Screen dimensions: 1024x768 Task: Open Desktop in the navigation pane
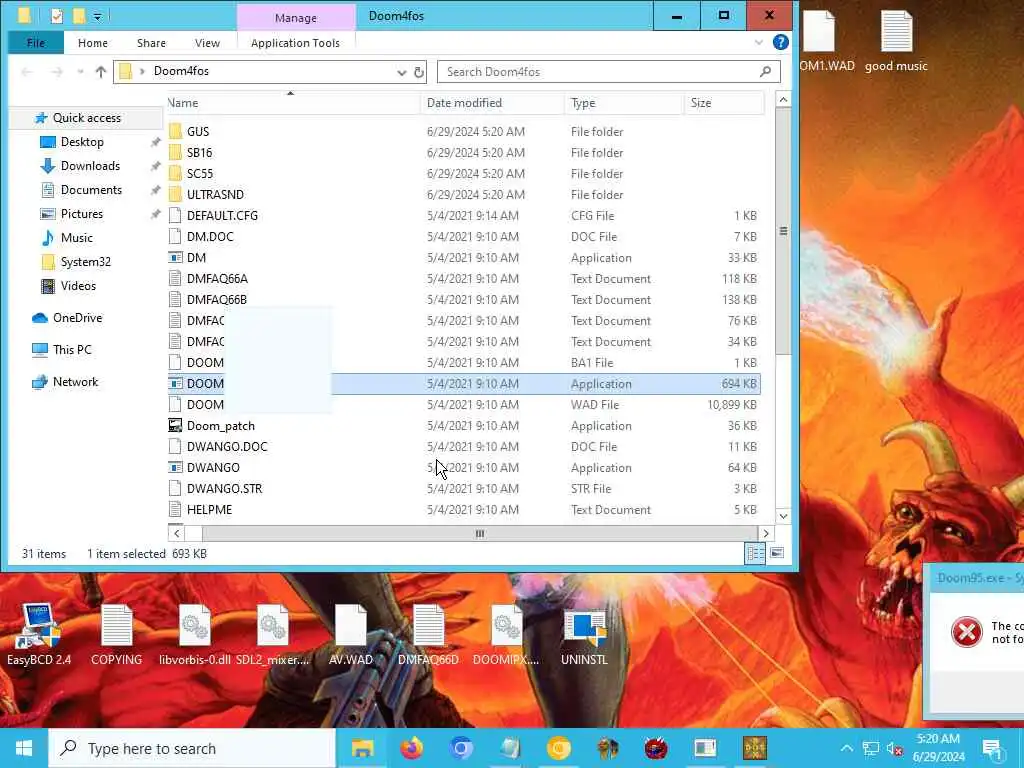82,142
